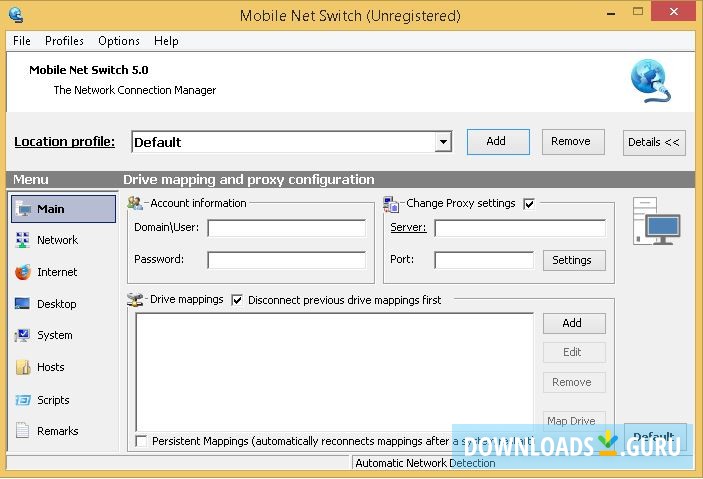
Task: Click Automatic Network Detection status text
Action: tap(425, 463)
